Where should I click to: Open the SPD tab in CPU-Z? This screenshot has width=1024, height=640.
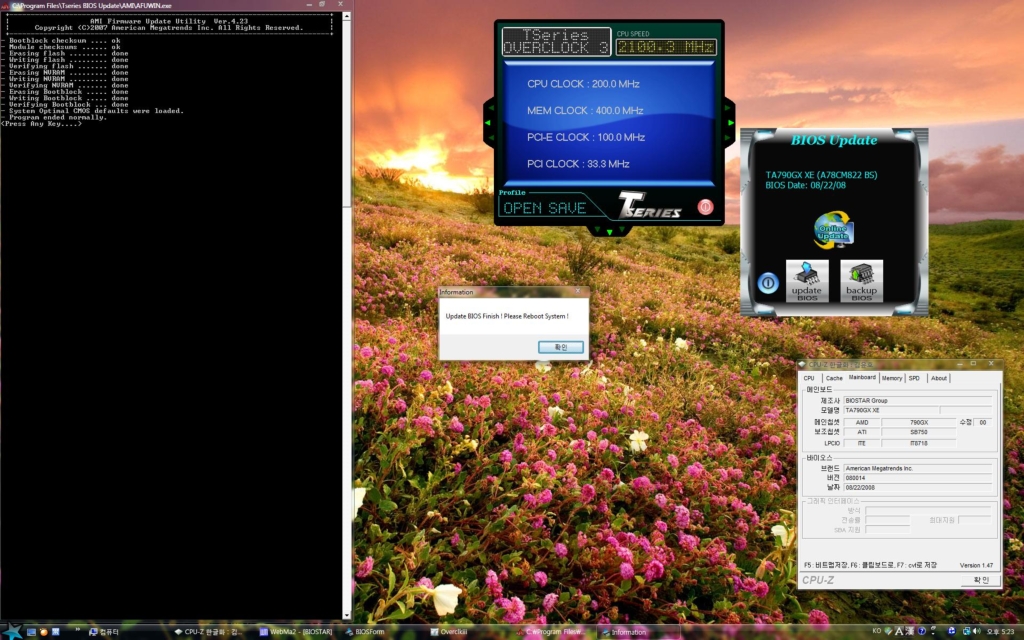tap(914, 378)
